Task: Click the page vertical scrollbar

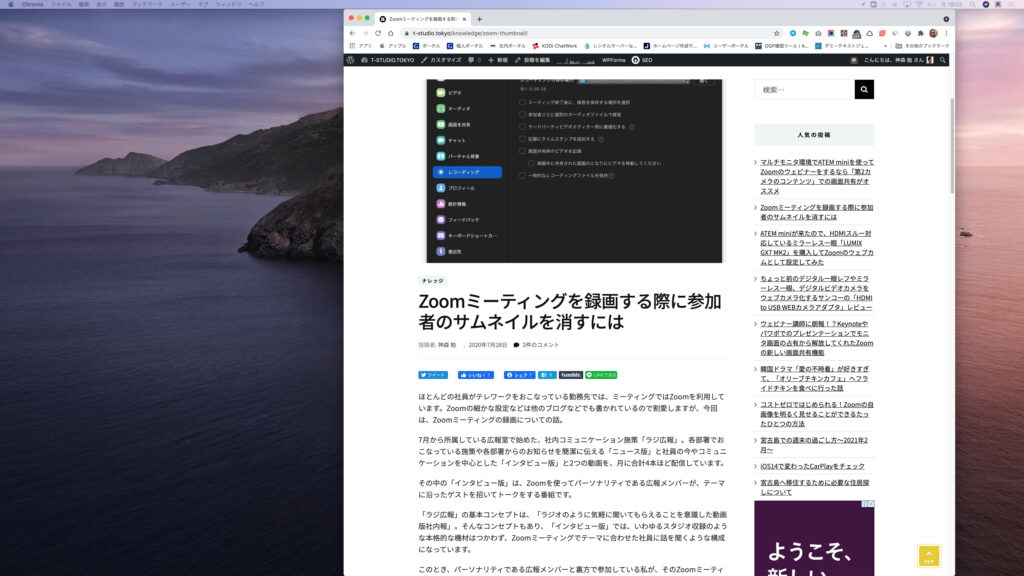Action: (952, 145)
